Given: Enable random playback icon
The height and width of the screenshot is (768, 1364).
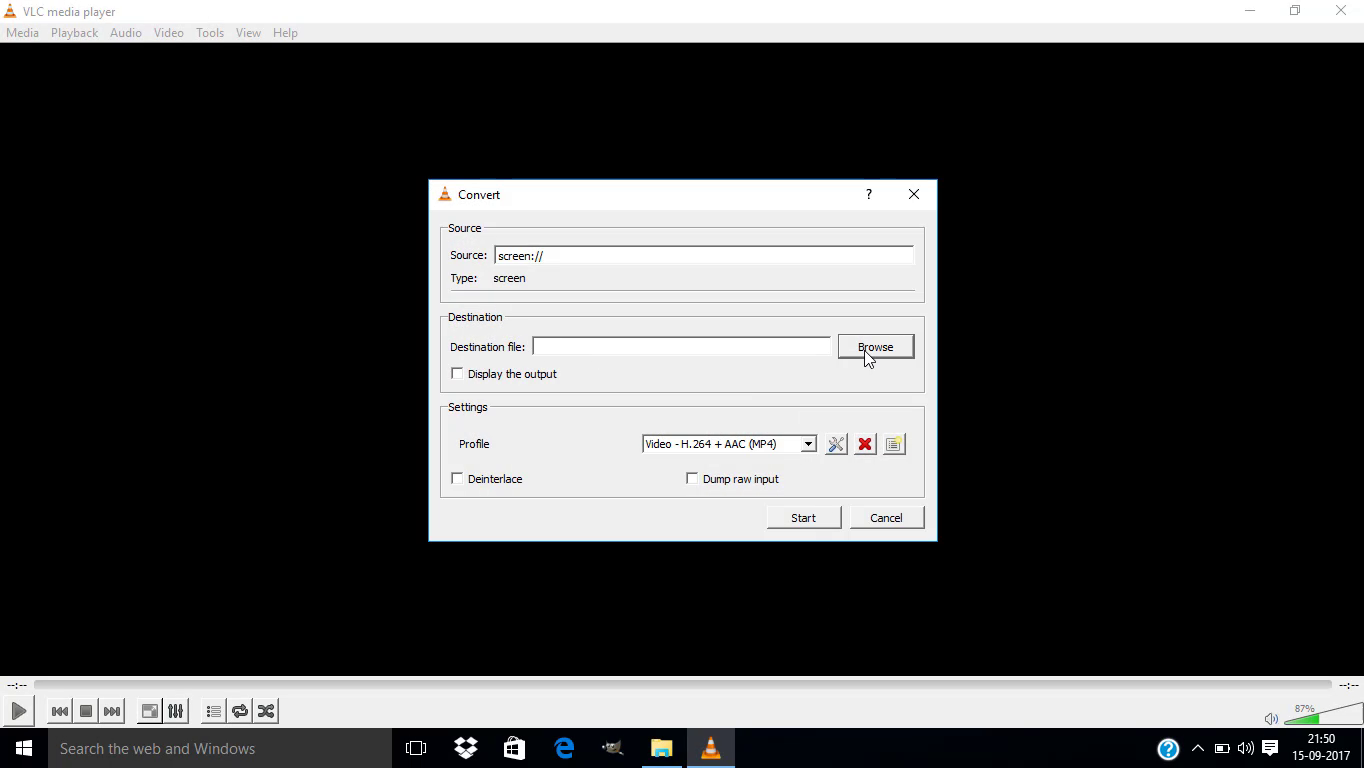Looking at the screenshot, I should coord(265,711).
